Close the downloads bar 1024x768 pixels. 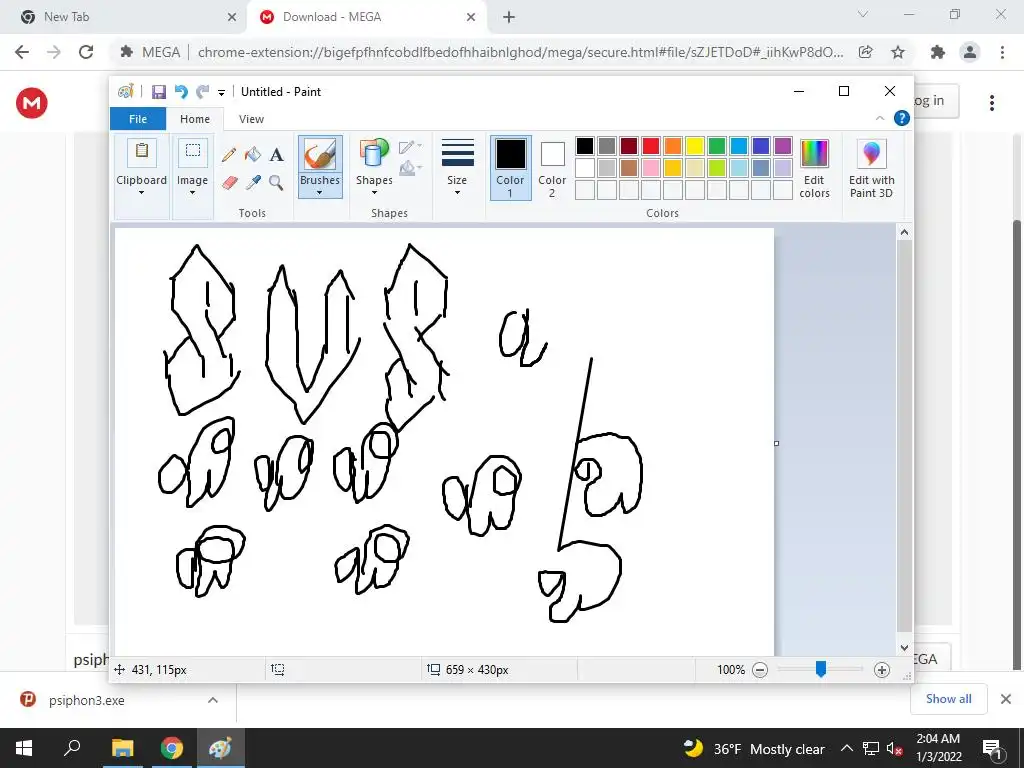[x=1006, y=699]
